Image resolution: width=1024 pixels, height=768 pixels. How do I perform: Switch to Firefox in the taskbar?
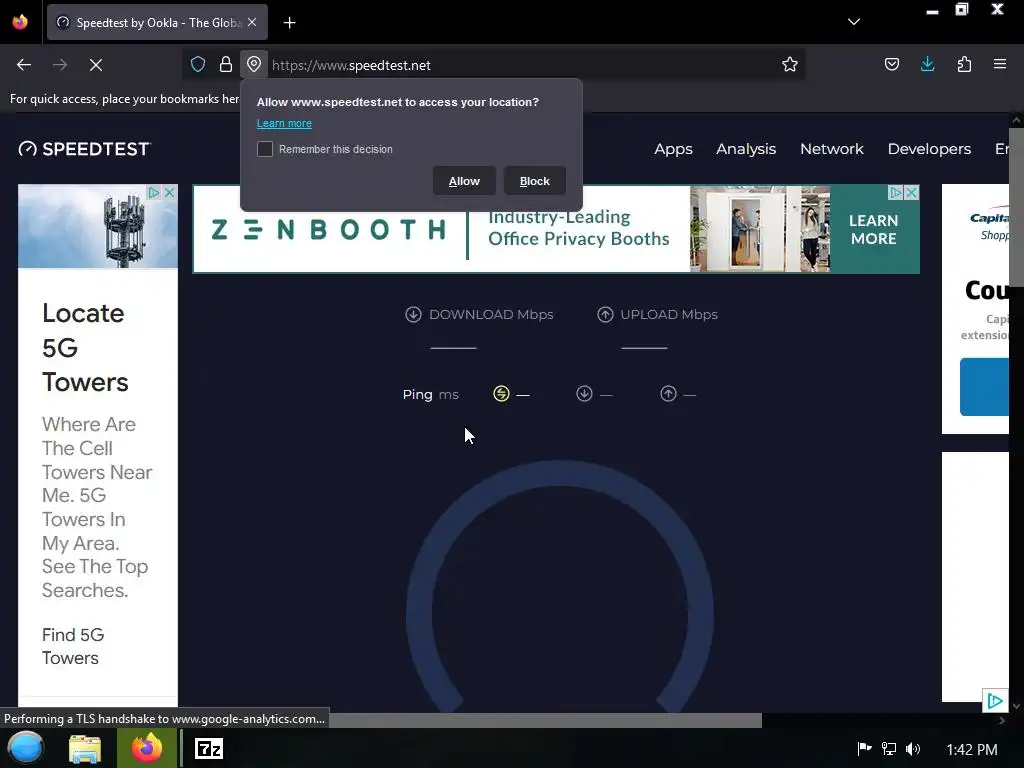[147, 748]
